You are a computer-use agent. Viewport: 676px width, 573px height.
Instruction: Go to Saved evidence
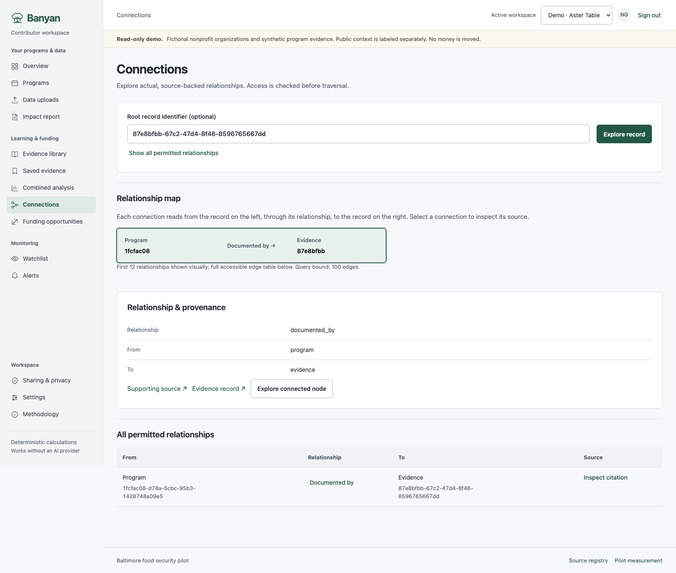coord(51,171)
